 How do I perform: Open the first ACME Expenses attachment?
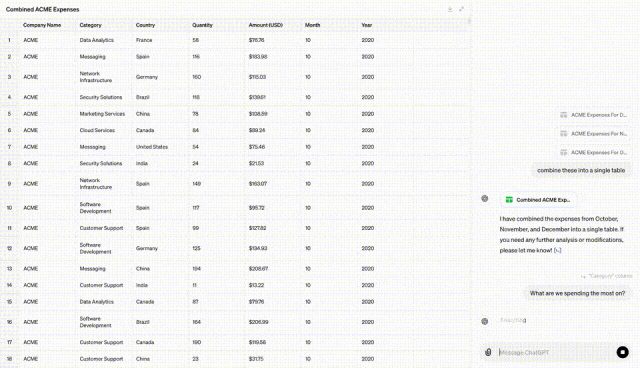[x=594, y=115]
